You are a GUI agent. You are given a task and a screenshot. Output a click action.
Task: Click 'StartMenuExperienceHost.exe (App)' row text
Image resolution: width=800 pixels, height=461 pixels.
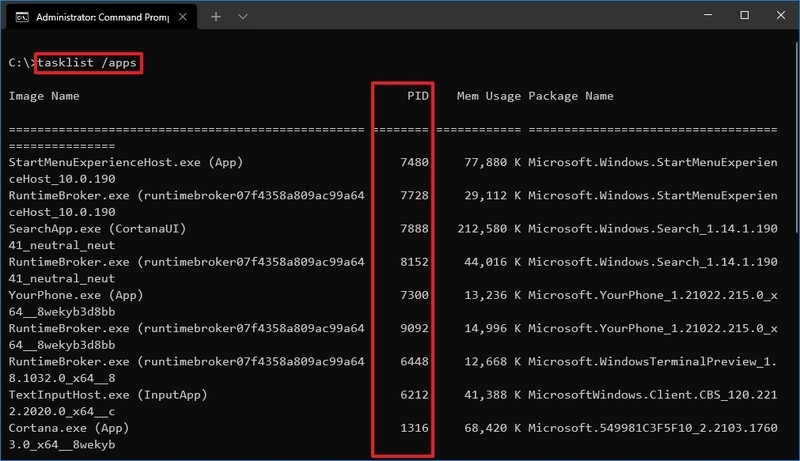(x=126, y=162)
